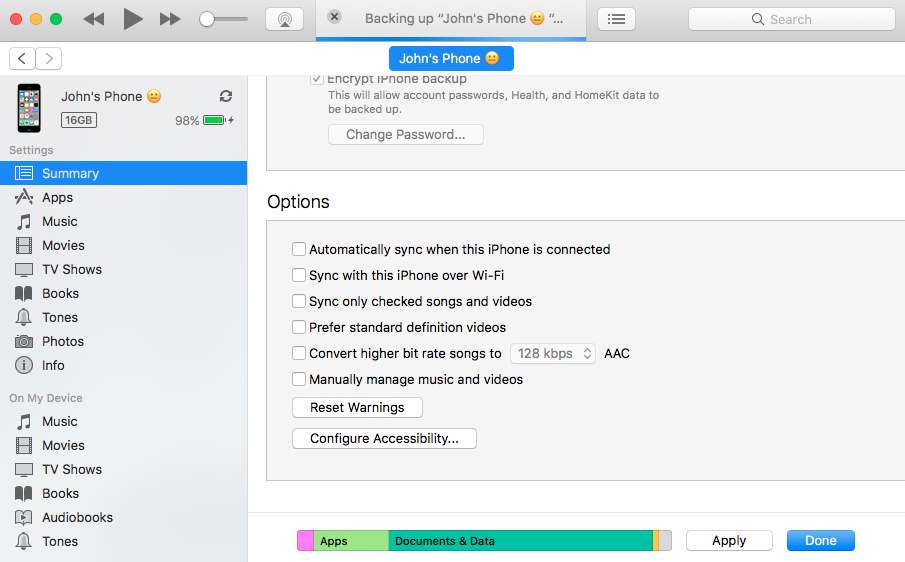905x562 pixels.
Task: Click the AirPlay icon
Action: (x=284, y=19)
